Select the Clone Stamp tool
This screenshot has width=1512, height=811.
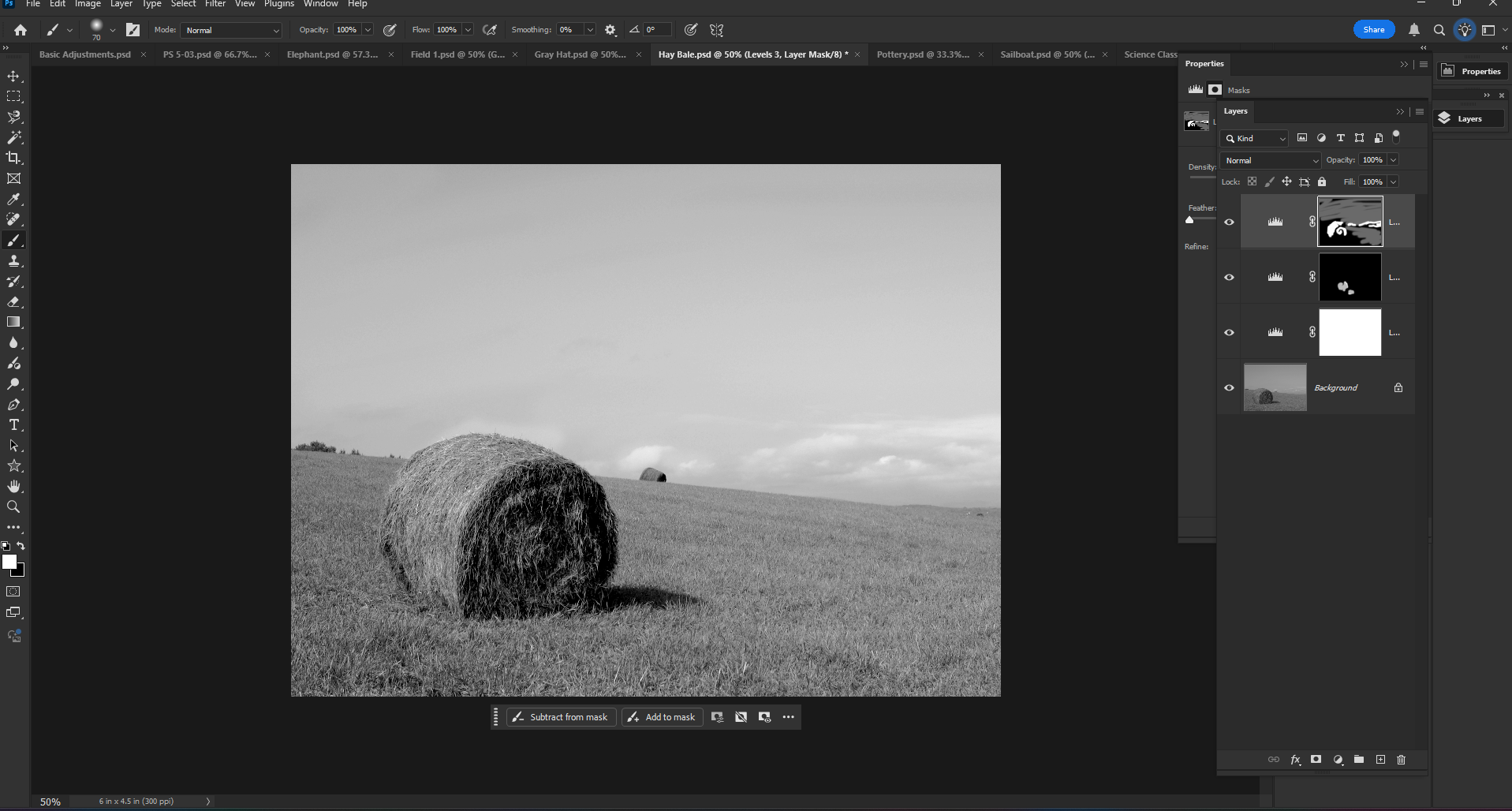(x=13, y=261)
